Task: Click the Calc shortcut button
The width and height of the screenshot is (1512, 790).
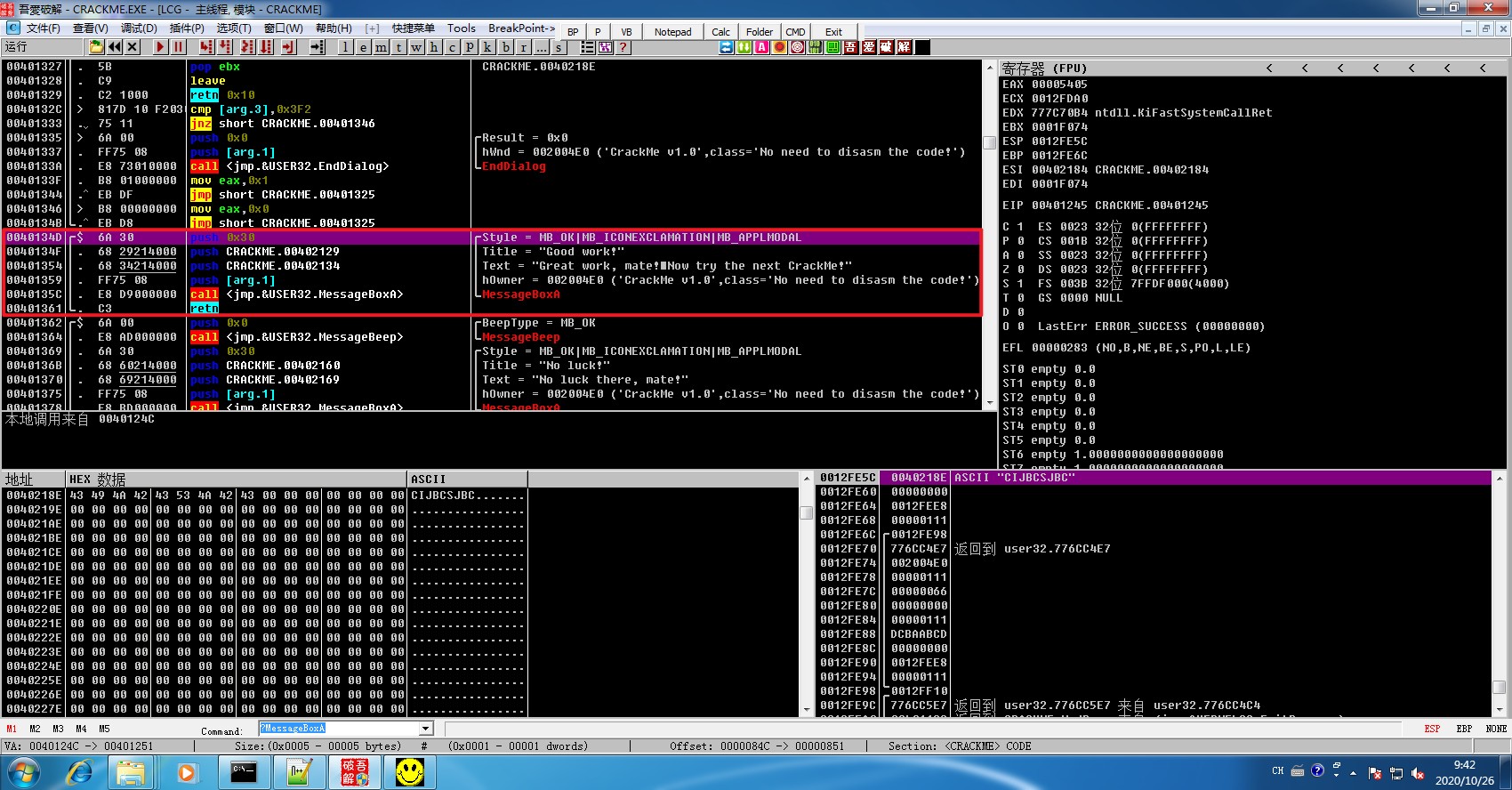Action: 720,32
